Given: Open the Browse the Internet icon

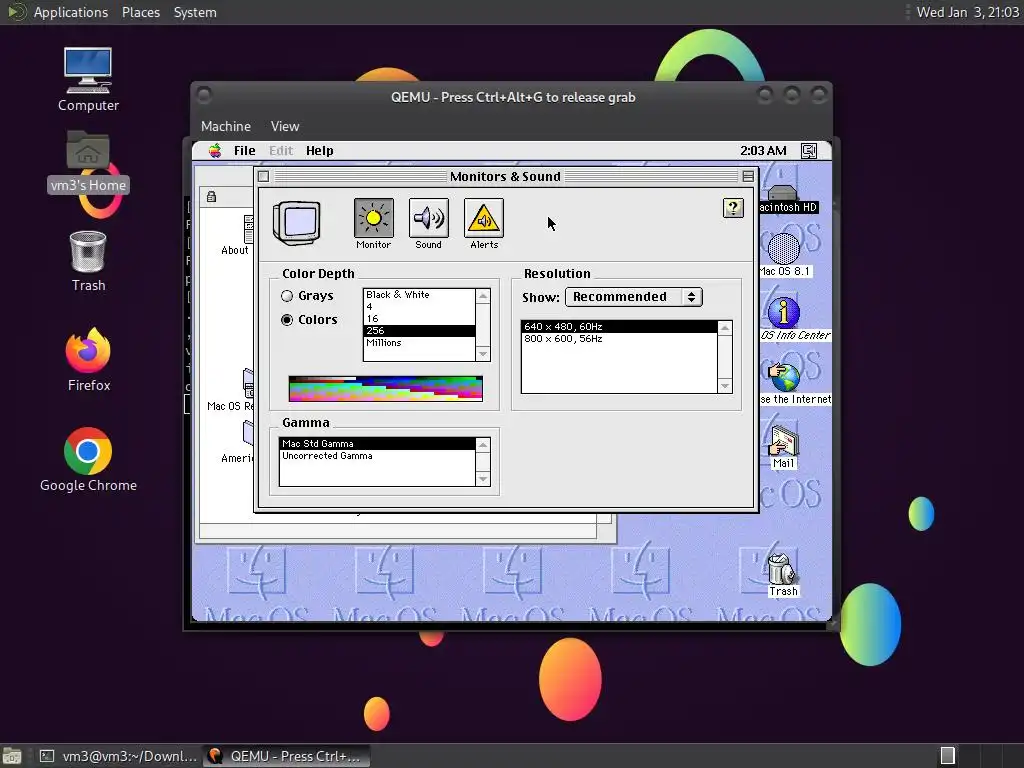Looking at the screenshot, I should pyautogui.click(x=784, y=377).
